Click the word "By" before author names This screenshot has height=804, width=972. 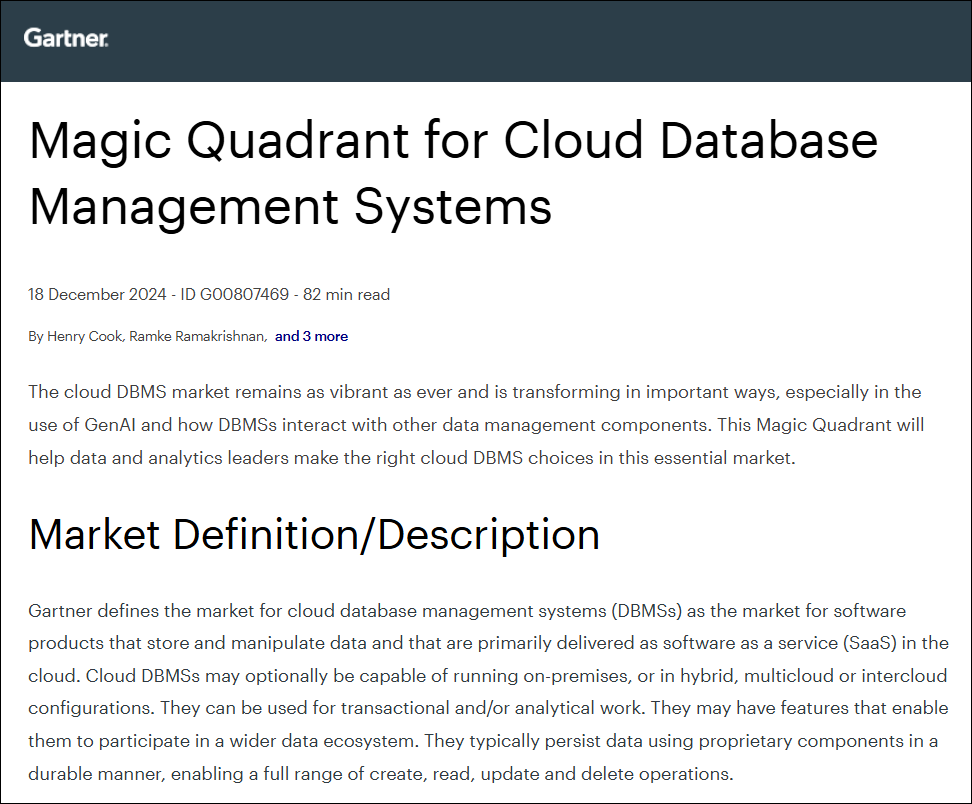tap(36, 337)
